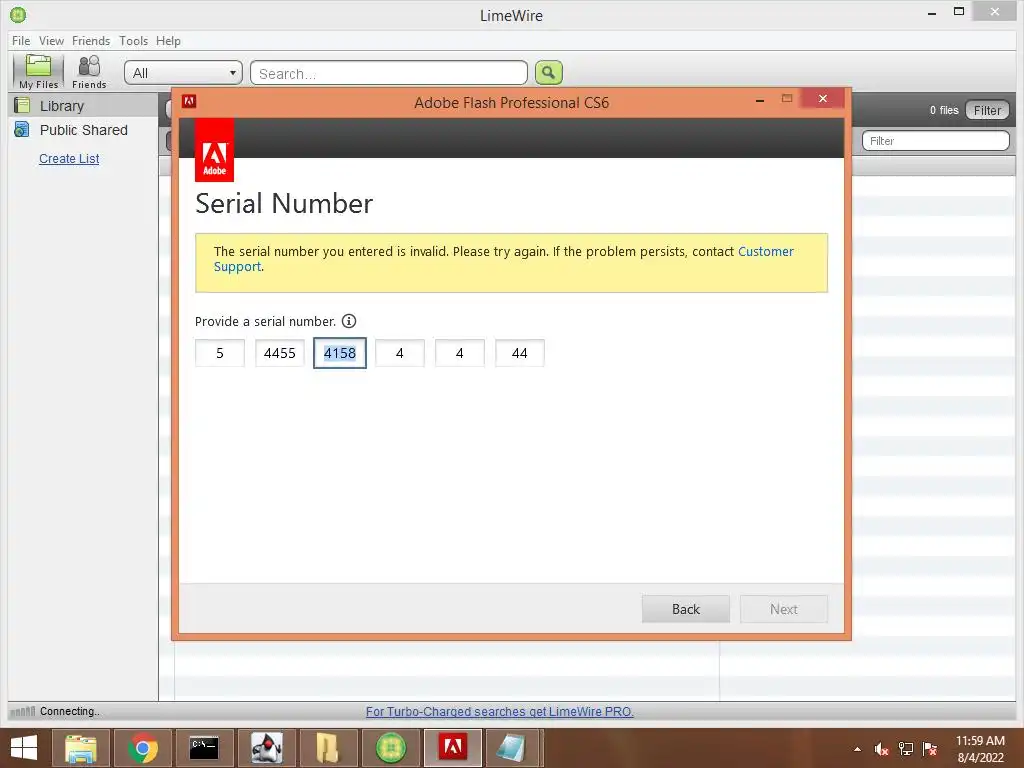The height and width of the screenshot is (768, 1024).
Task: Open the Windows Start button
Action: point(24,748)
